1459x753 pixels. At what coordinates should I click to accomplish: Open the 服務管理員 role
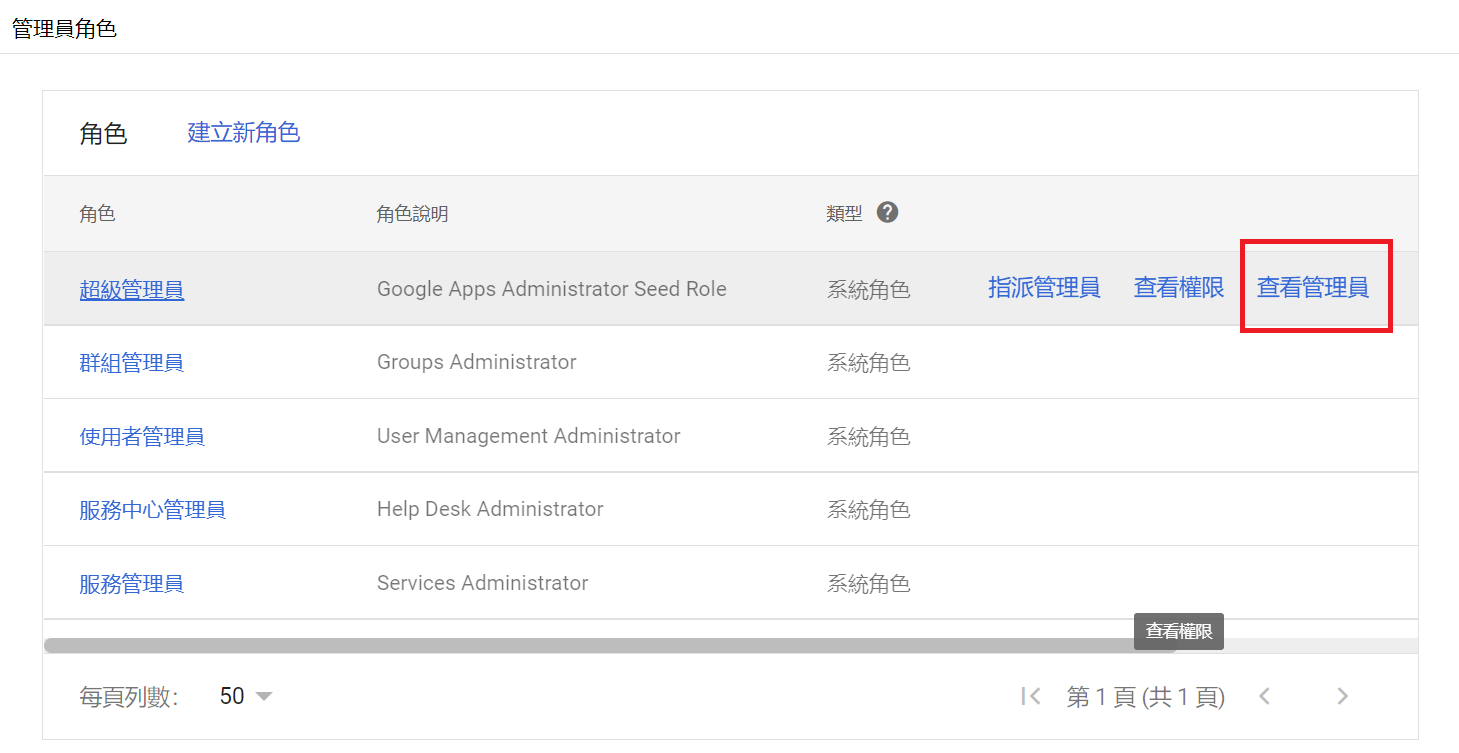coord(131,584)
